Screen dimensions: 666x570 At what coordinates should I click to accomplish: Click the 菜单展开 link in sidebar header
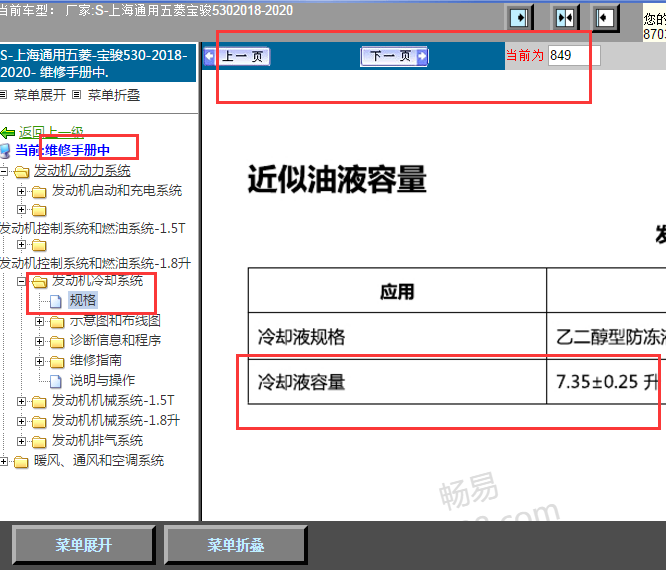coord(40,95)
